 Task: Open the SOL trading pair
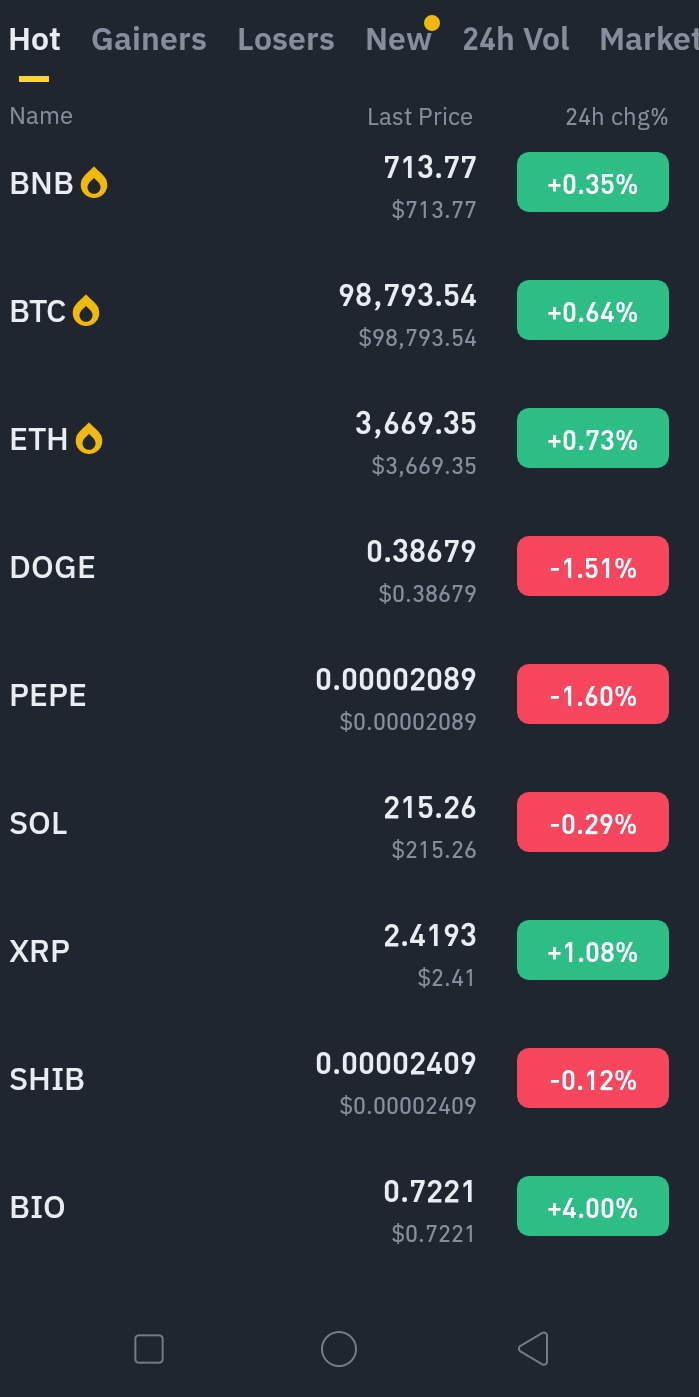point(39,823)
